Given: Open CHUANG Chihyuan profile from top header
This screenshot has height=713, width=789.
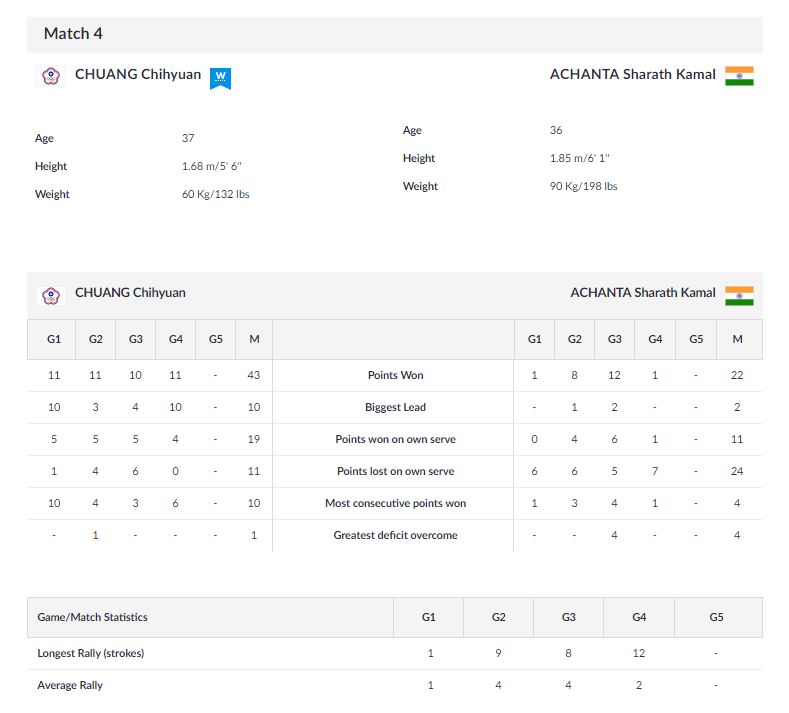Looking at the screenshot, I should pyautogui.click(x=138, y=74).
